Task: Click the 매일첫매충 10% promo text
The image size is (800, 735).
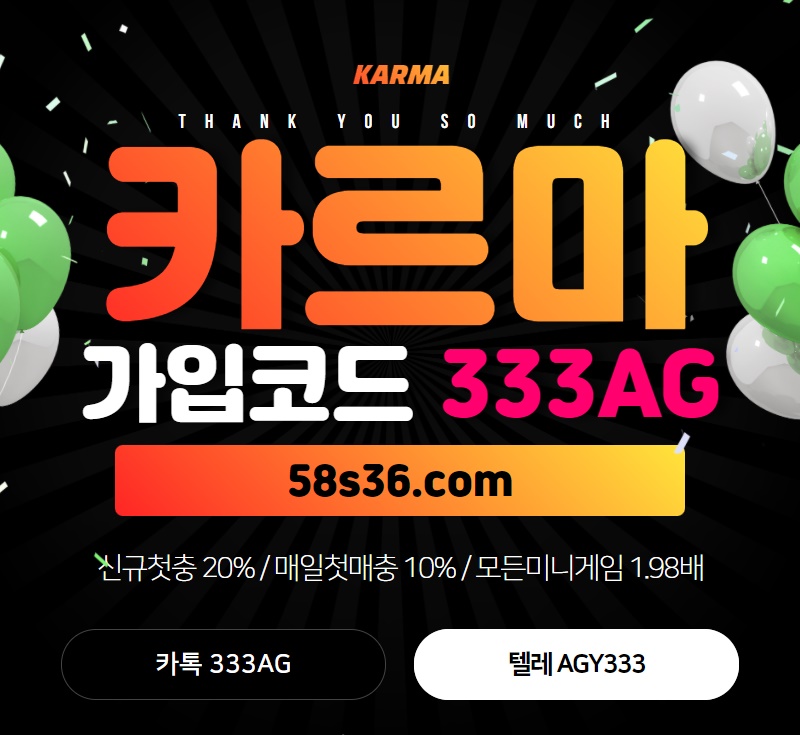Action: pos(365,567)
